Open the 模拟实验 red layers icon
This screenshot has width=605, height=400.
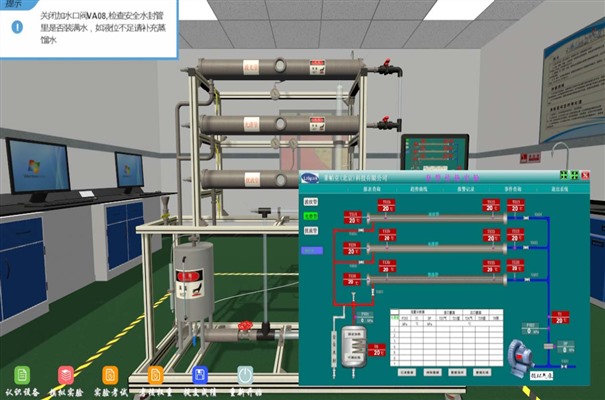click(66, 375)
